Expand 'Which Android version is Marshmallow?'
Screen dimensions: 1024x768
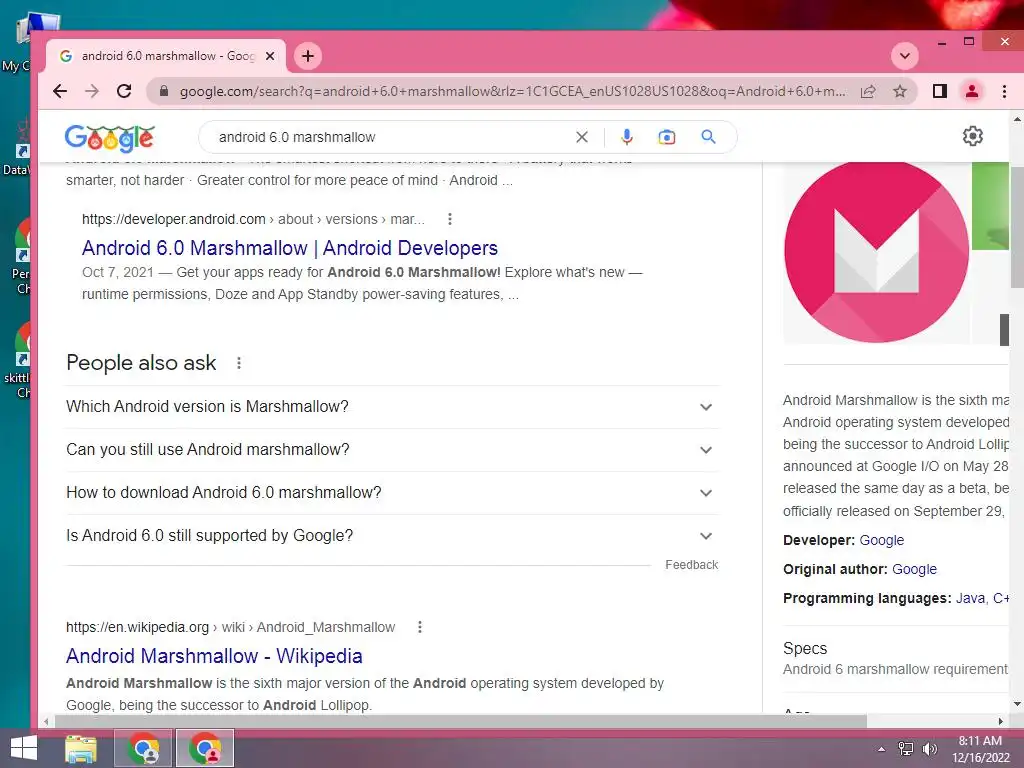392,407
